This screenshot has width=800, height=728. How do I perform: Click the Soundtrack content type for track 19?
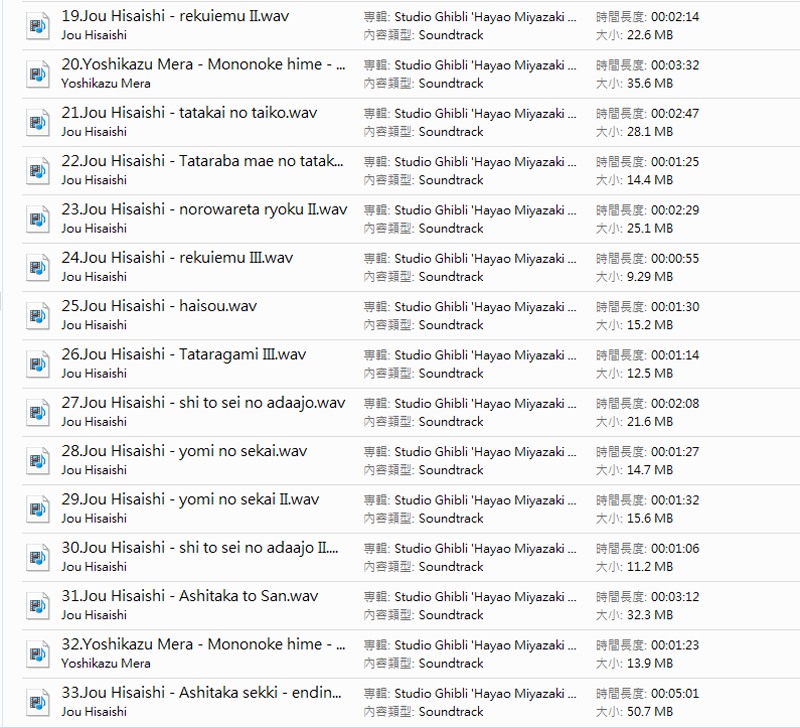click(451, 35)
